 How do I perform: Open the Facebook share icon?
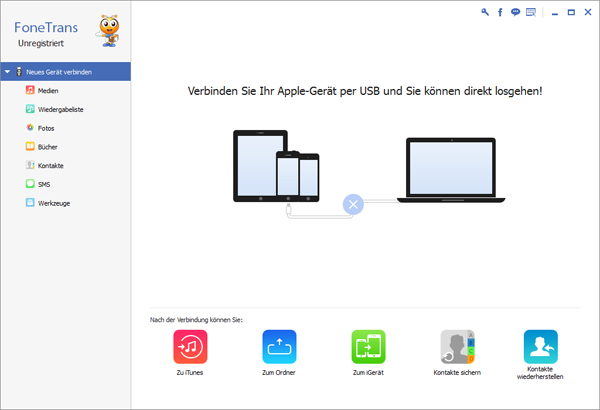coord(500,12)
